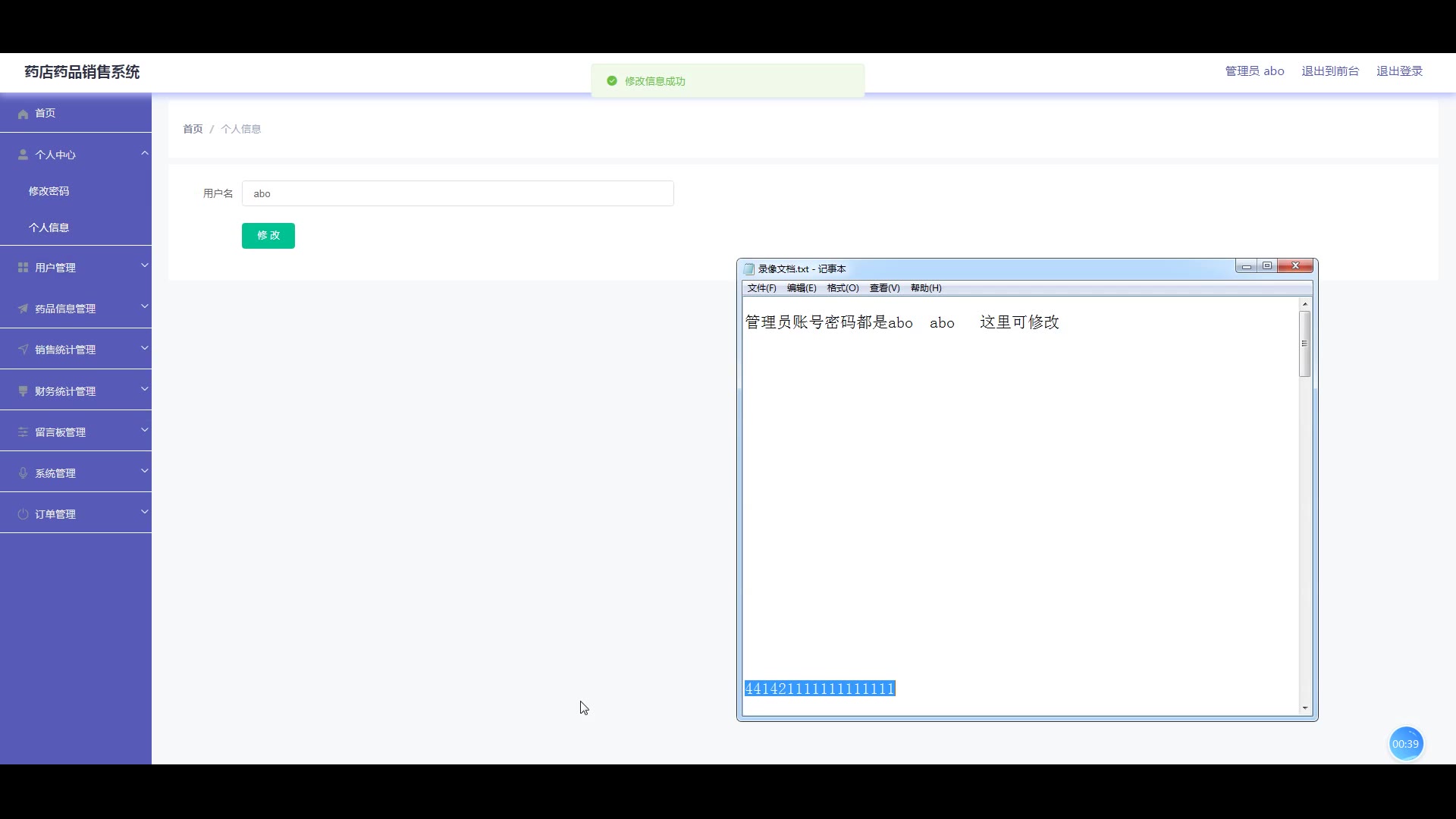Expand the 留言板管理 chevron
The width and height of the screenshot is (1456, 819).
point(144,430)
